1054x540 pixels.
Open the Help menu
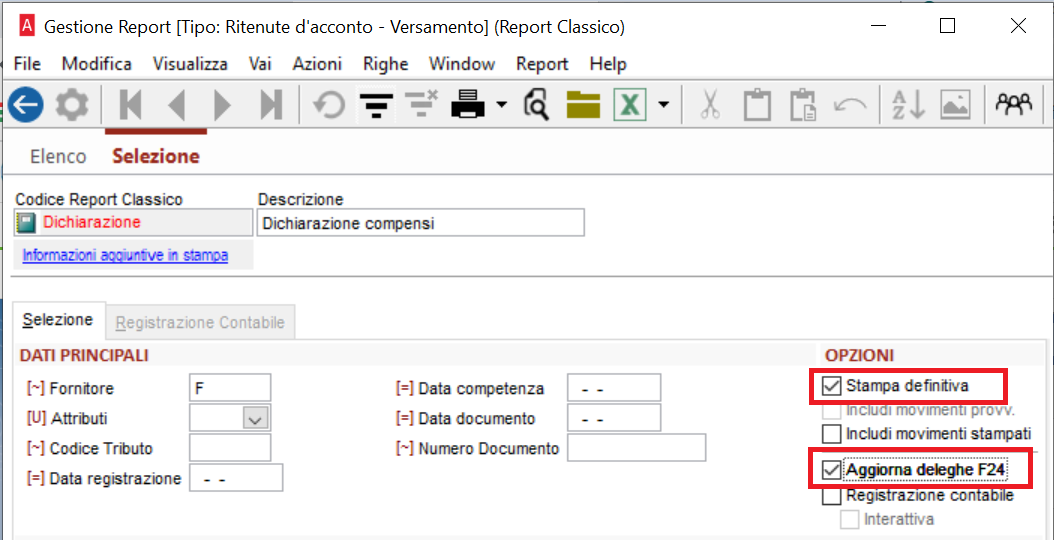click(x=608, y=64)
